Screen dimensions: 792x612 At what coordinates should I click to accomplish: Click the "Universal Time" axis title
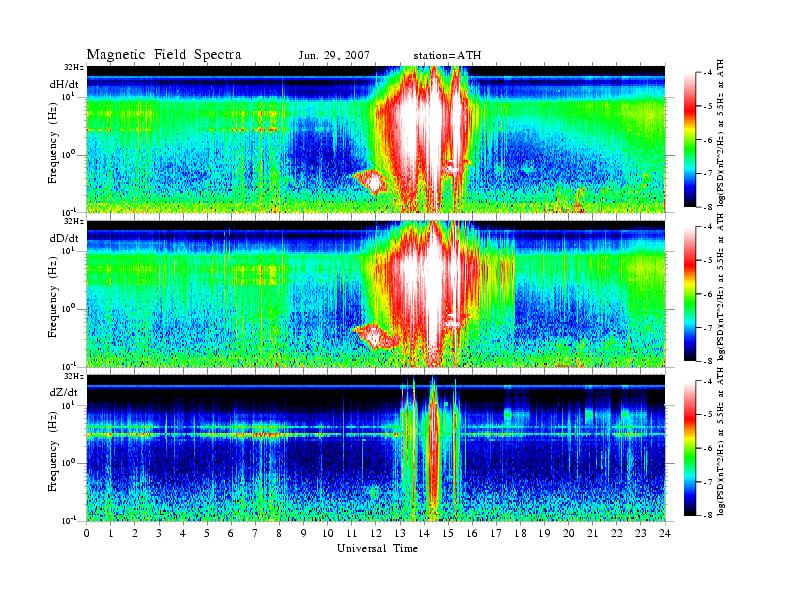click(x=377, y=548)
